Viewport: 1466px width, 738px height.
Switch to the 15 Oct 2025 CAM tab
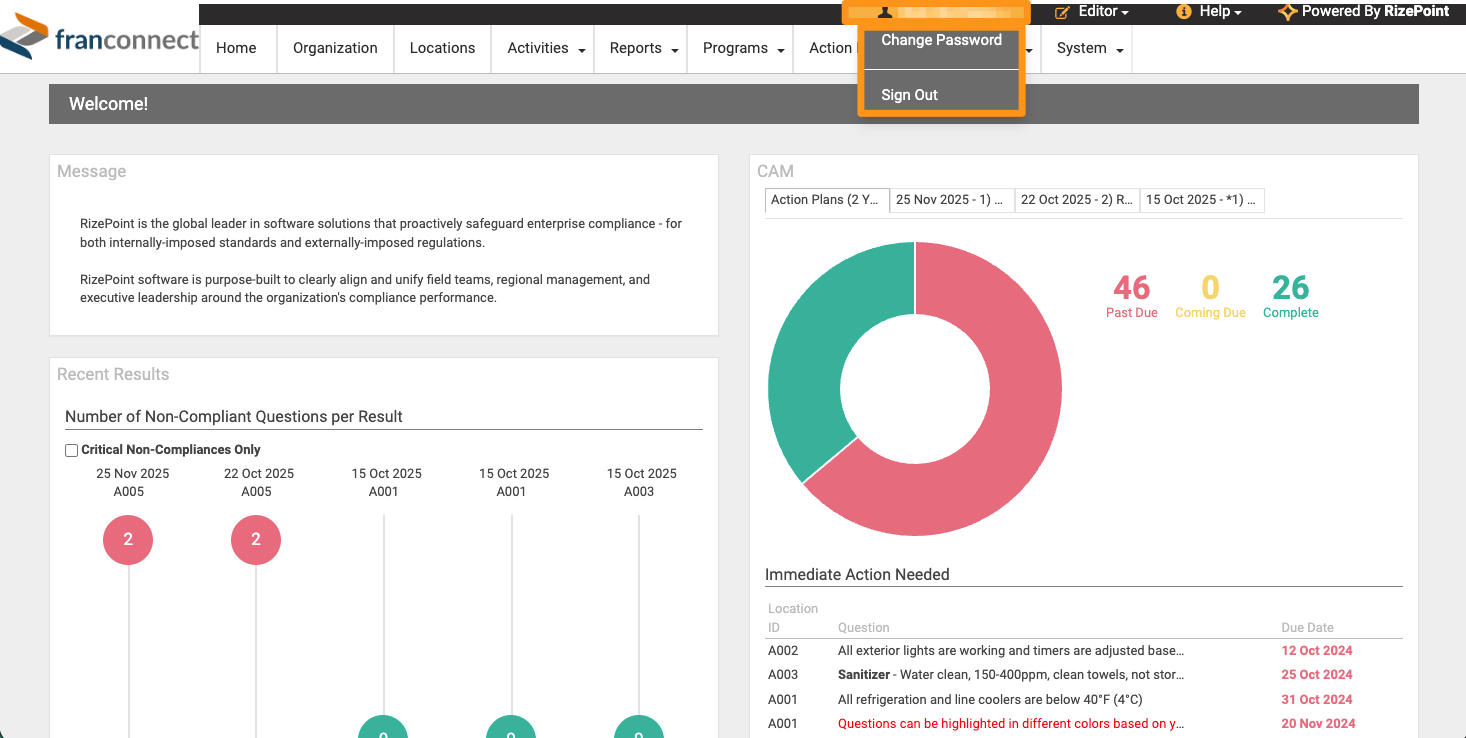1202,200
